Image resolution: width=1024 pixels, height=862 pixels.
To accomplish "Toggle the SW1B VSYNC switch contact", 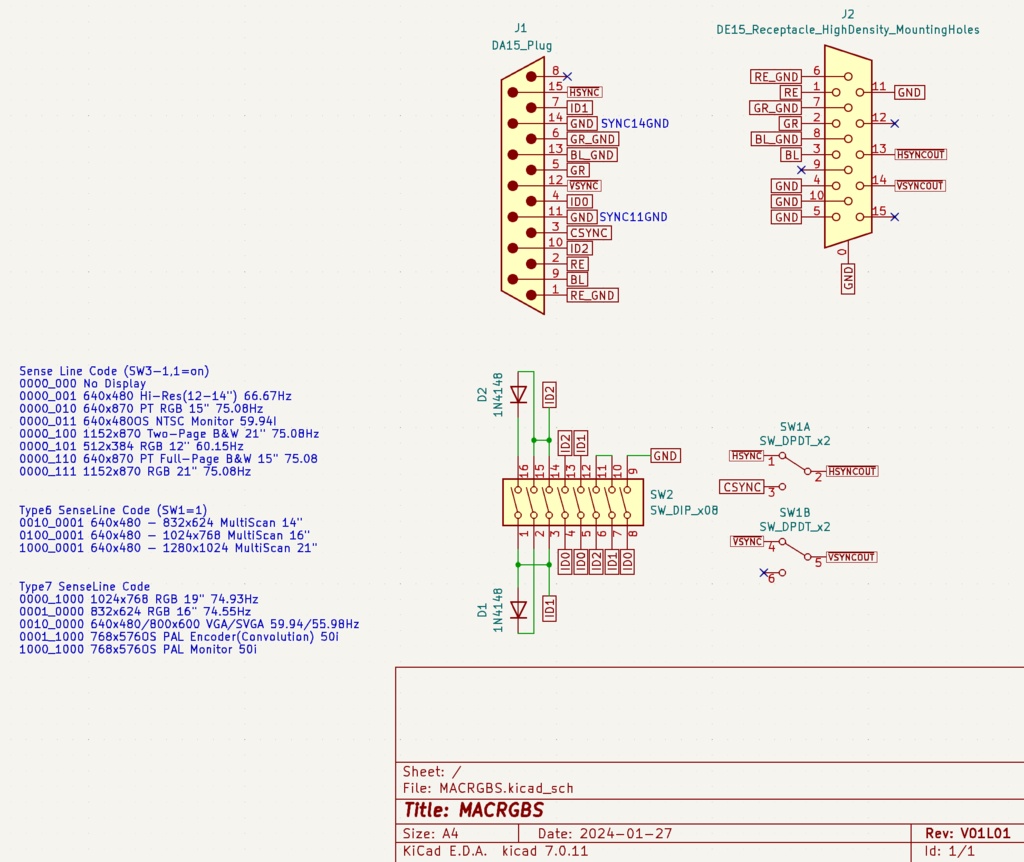I will click(795, 550).
